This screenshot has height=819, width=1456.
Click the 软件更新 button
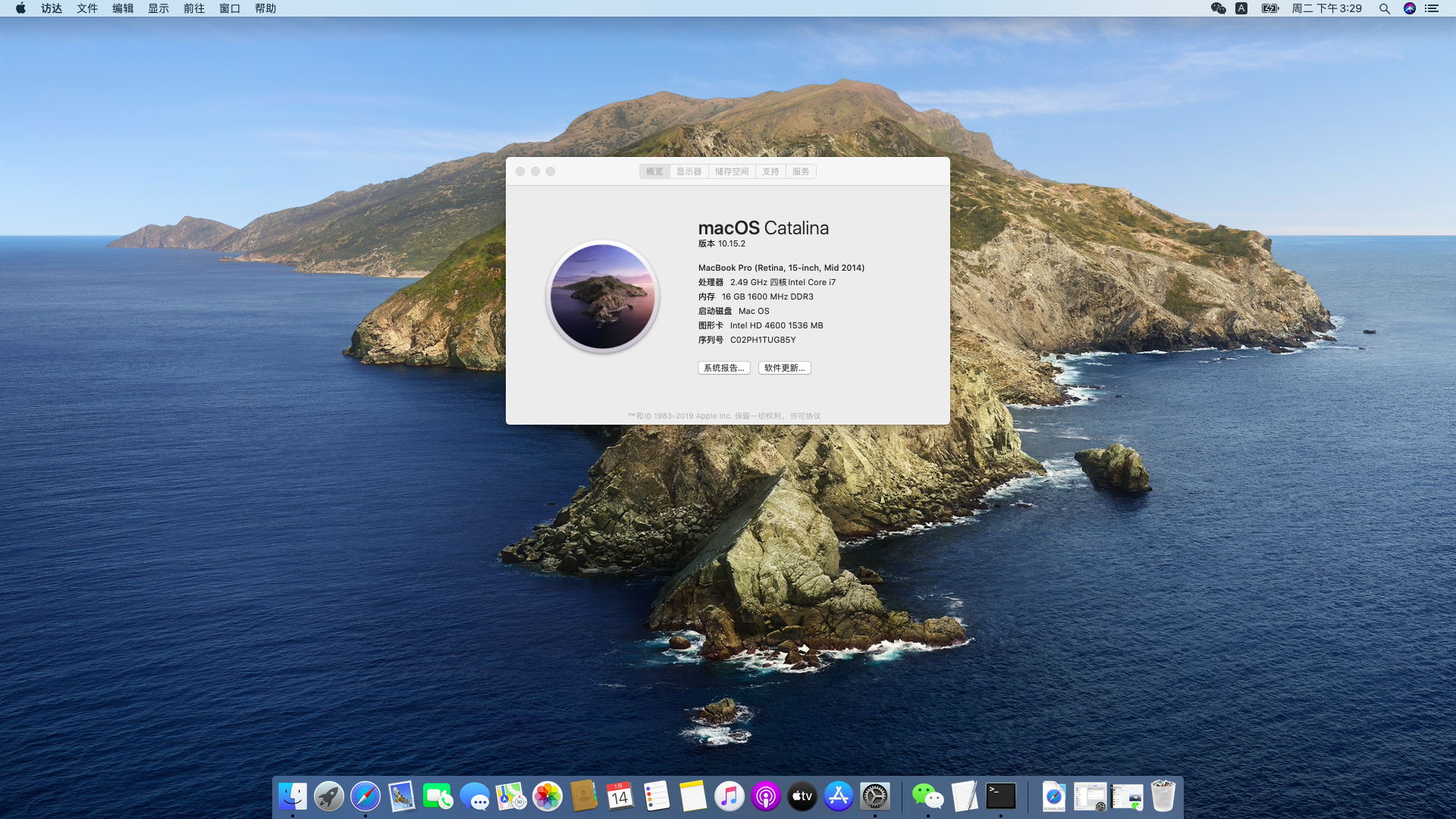tap(784, 368)
